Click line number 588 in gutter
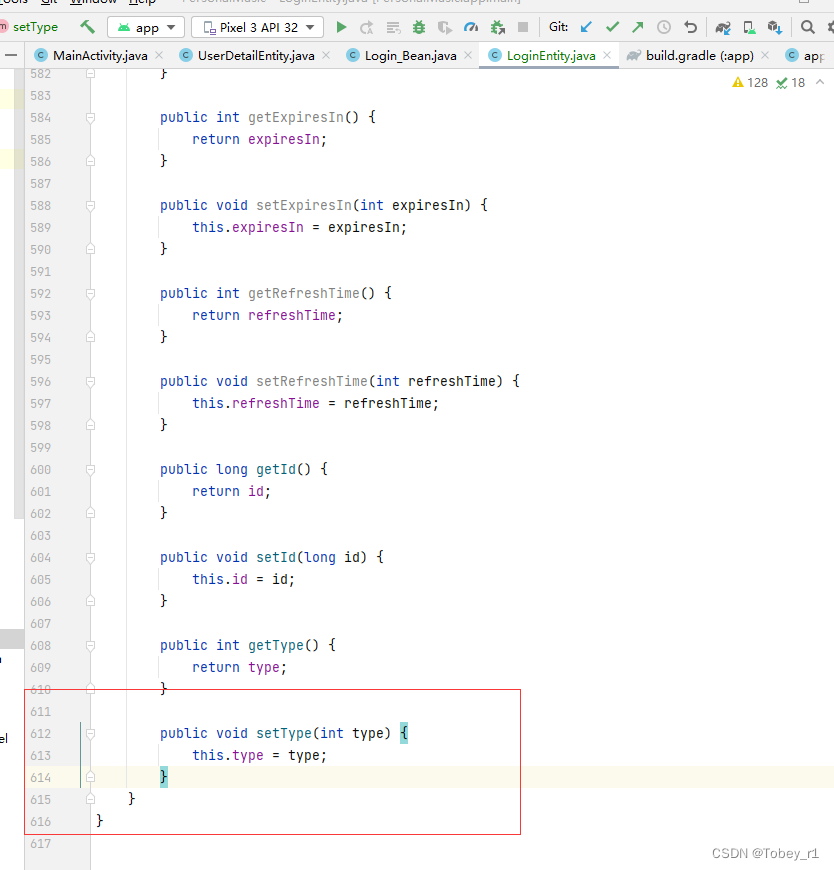Viewport: 834px width, 870px height. pyautogui.click(x=41, y=205)
